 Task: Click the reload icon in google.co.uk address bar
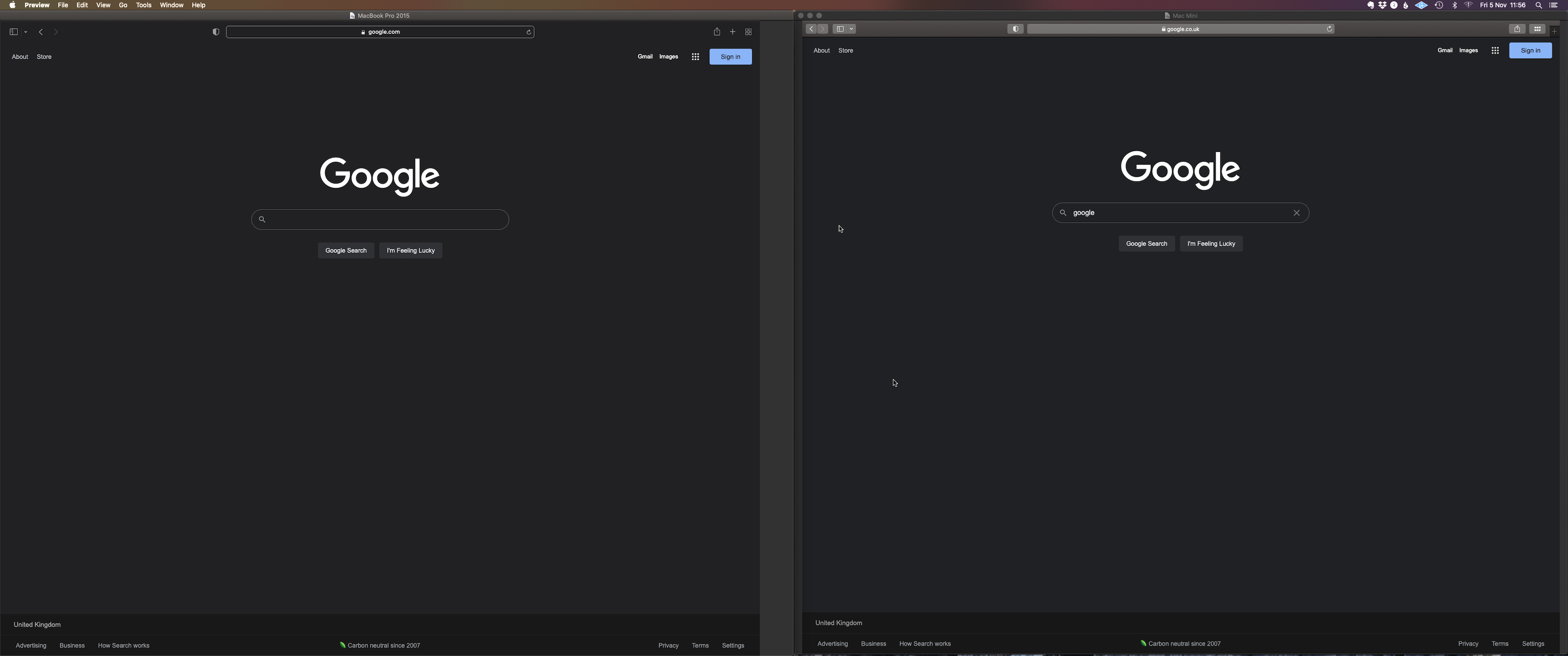click(1330, 29)
